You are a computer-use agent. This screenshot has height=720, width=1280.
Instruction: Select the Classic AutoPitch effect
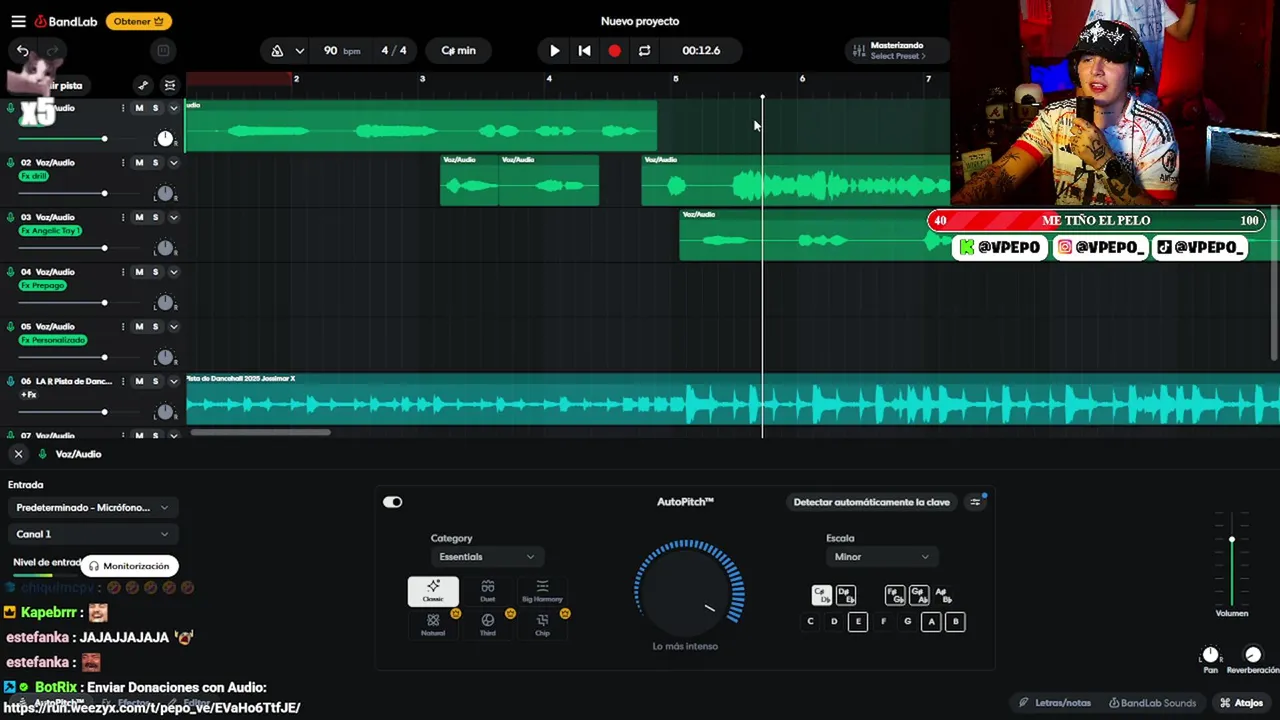click(x=433, y=591)
